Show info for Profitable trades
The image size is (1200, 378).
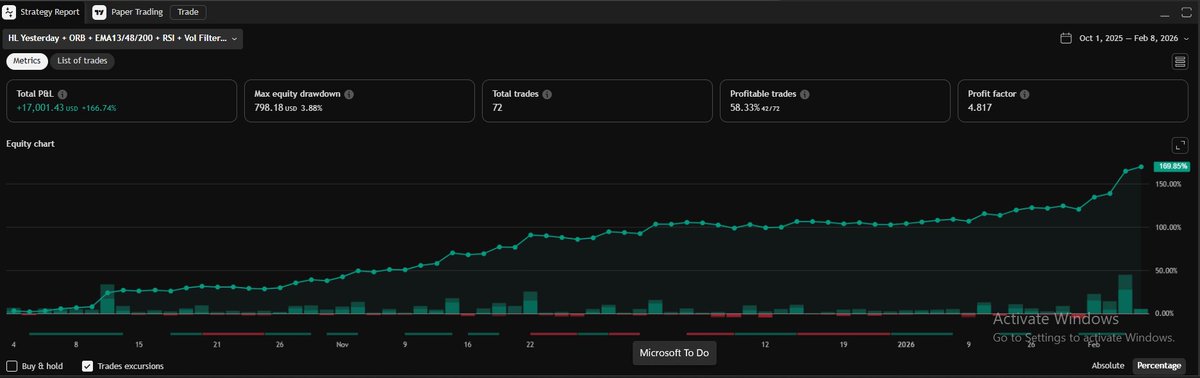coord(805,94)
